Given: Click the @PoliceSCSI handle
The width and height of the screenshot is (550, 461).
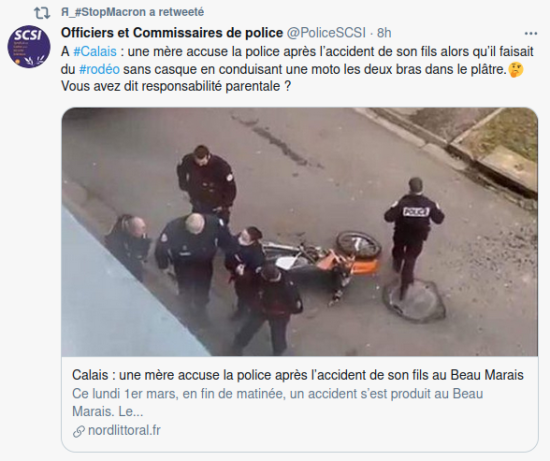Looking at the screenshot, I should point(326,33).
